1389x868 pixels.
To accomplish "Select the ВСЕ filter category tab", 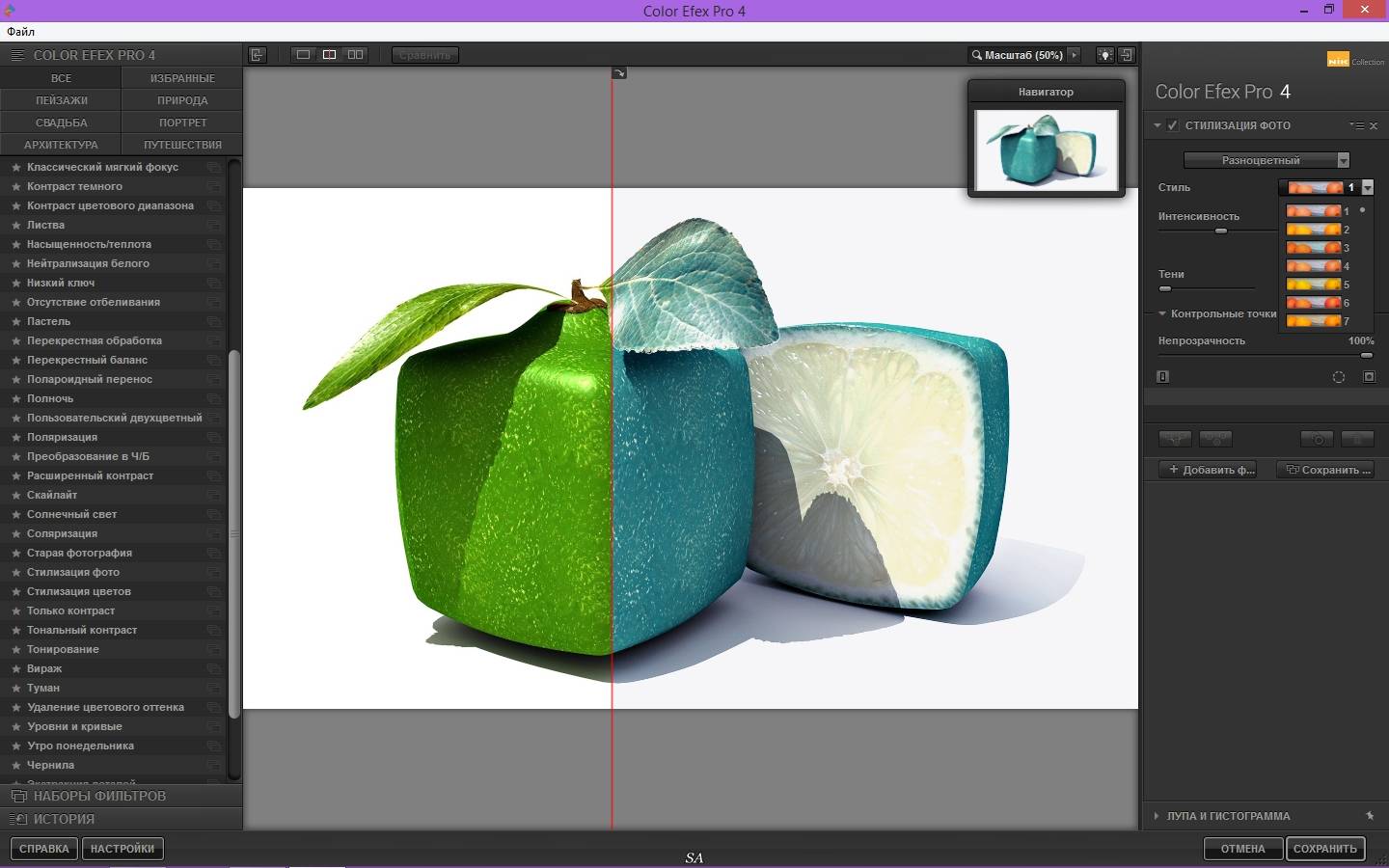I will pos(61,78).
